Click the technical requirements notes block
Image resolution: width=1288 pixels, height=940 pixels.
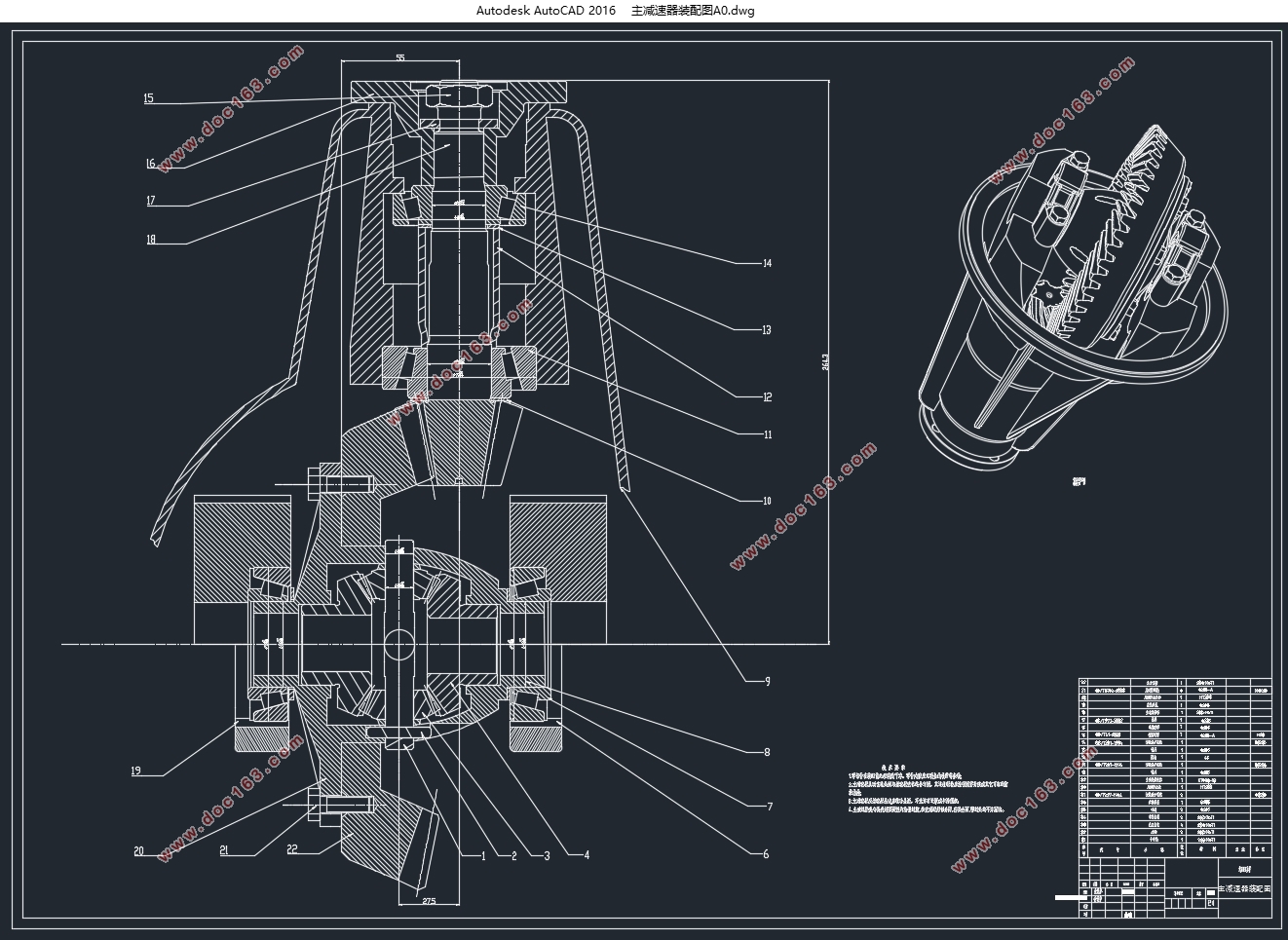[x=928, y=789]
